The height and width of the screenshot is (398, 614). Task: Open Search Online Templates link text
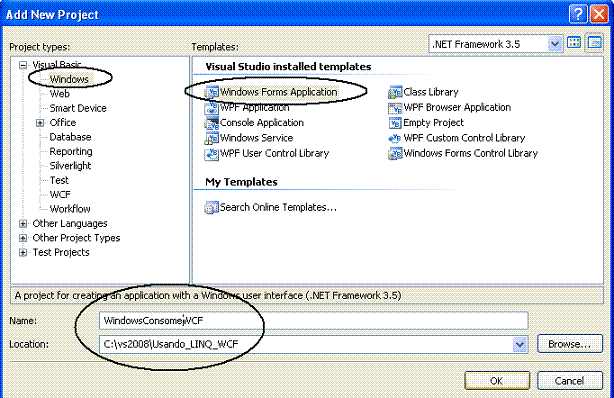pyautogui.click(x=278, y=207)
